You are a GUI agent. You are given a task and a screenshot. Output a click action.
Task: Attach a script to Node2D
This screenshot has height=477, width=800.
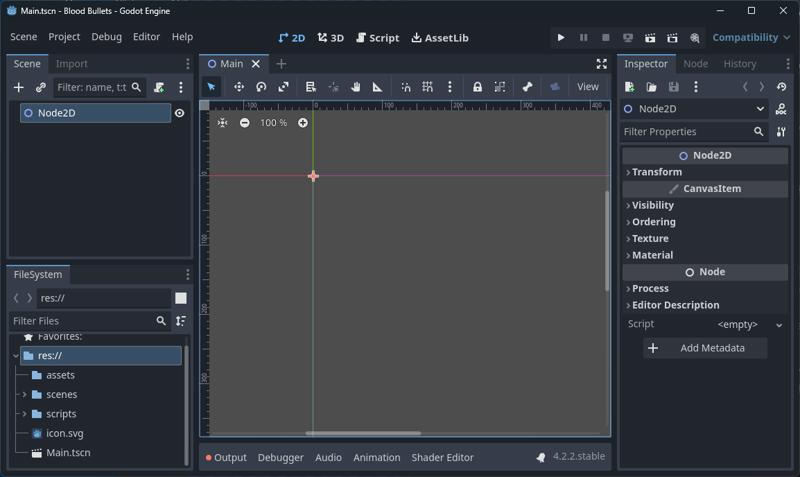159,87
